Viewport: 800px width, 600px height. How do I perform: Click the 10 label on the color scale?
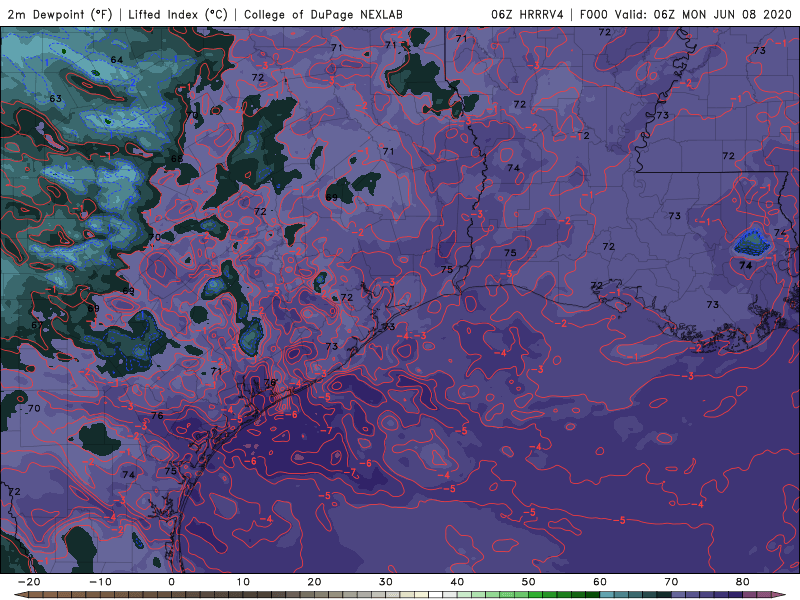tap(243, 582)
